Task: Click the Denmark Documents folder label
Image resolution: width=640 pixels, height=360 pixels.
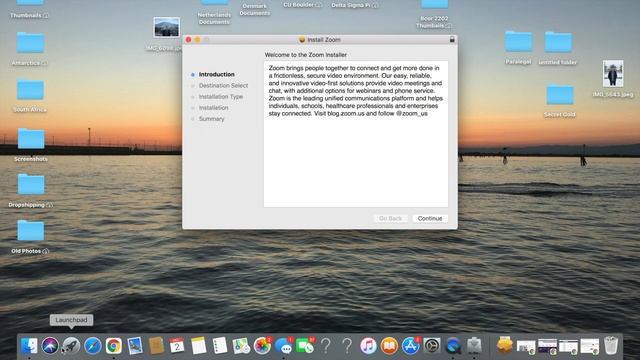Action: pyautogui.click(x=255, y=9)
